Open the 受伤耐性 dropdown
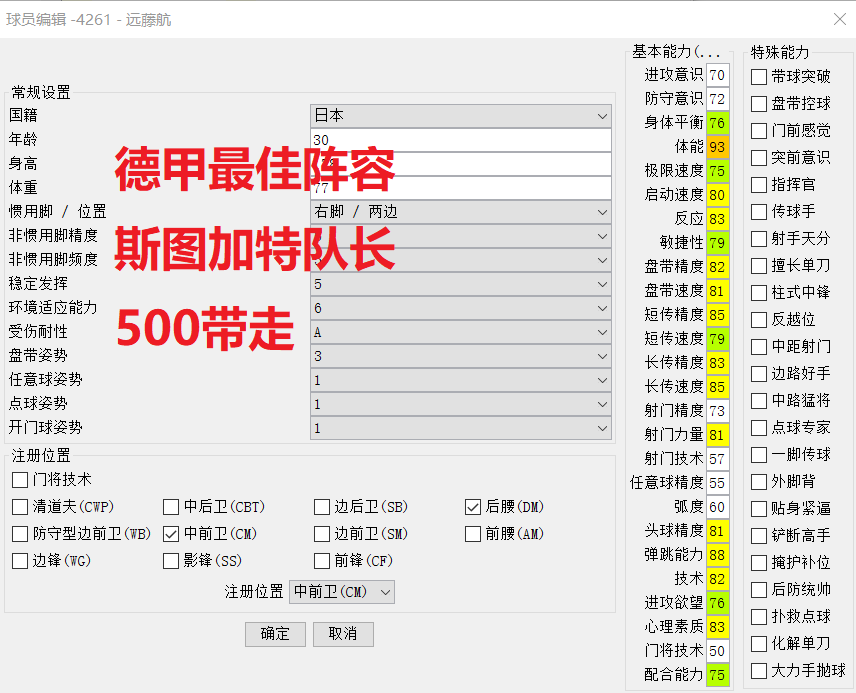The image size is (856, 693). pos(461,332)
